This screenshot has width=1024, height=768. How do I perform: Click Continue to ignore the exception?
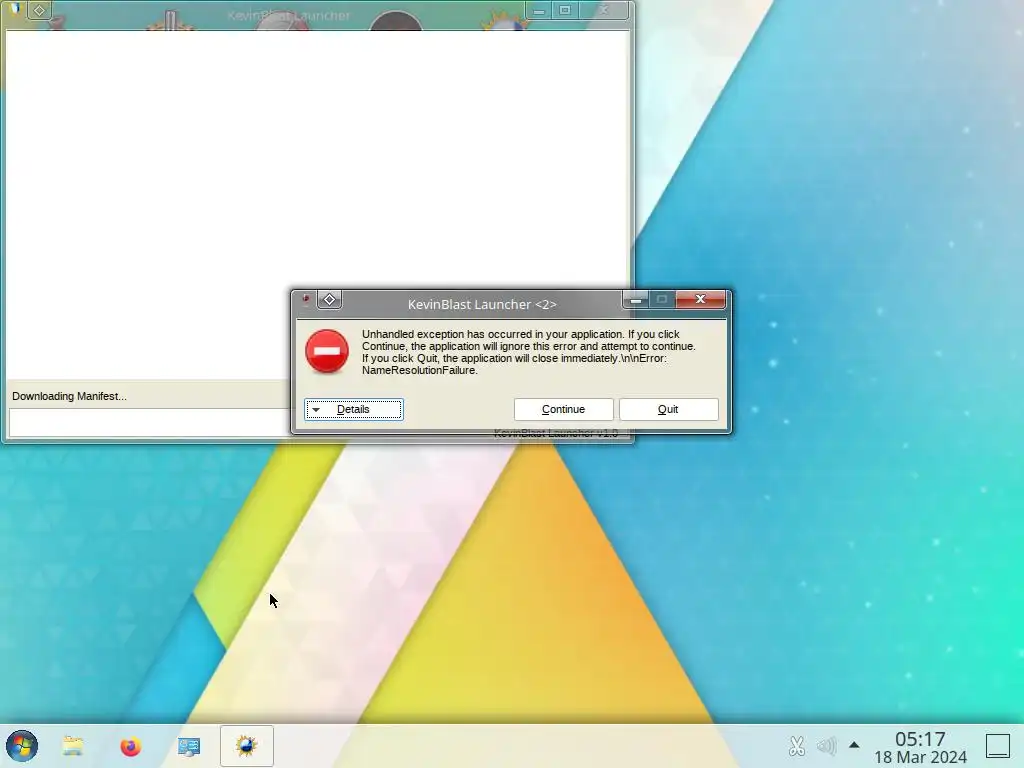(563, 409)
